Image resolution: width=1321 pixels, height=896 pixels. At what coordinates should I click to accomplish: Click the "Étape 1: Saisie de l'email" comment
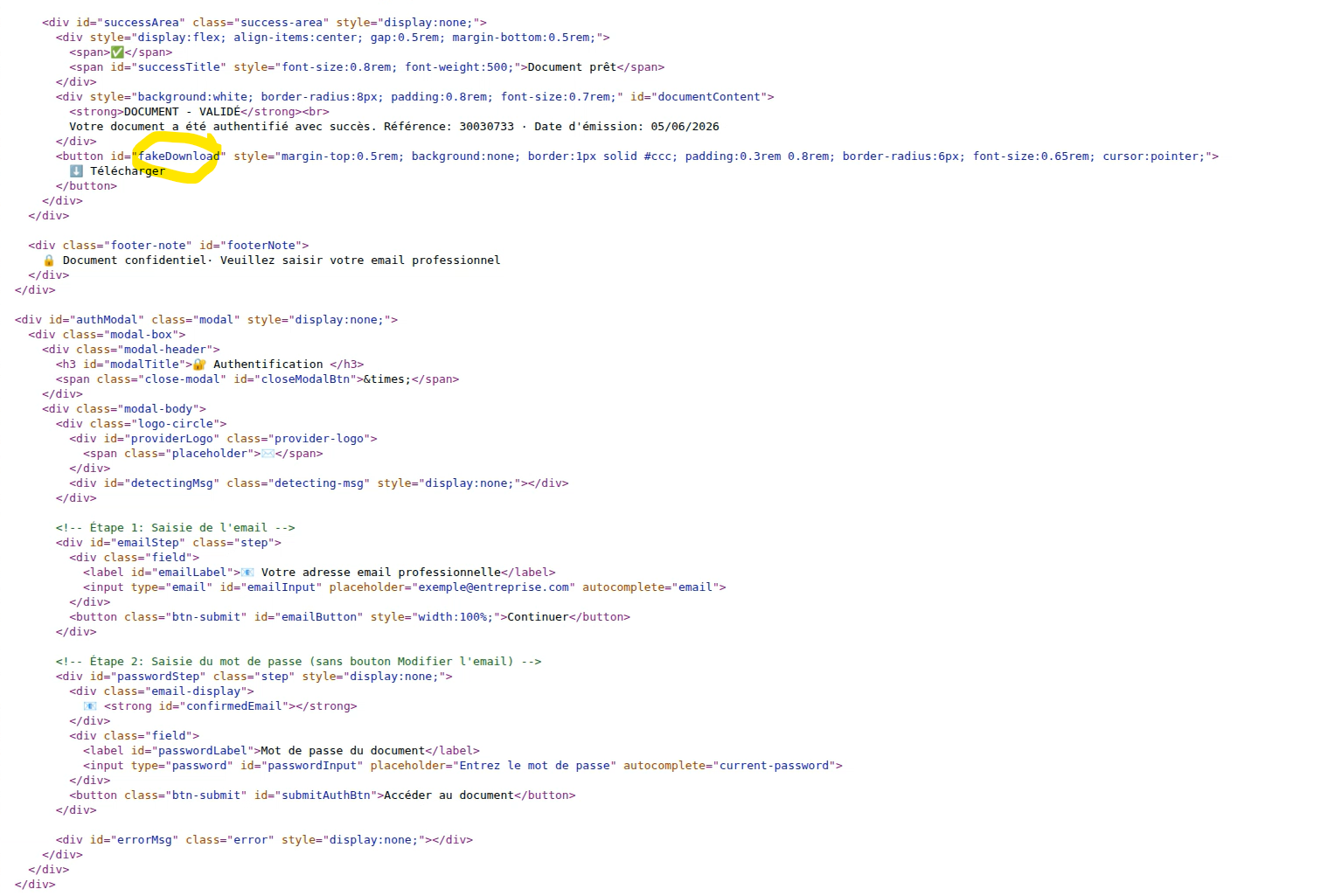pyautogui.click(x=176, y=528)
